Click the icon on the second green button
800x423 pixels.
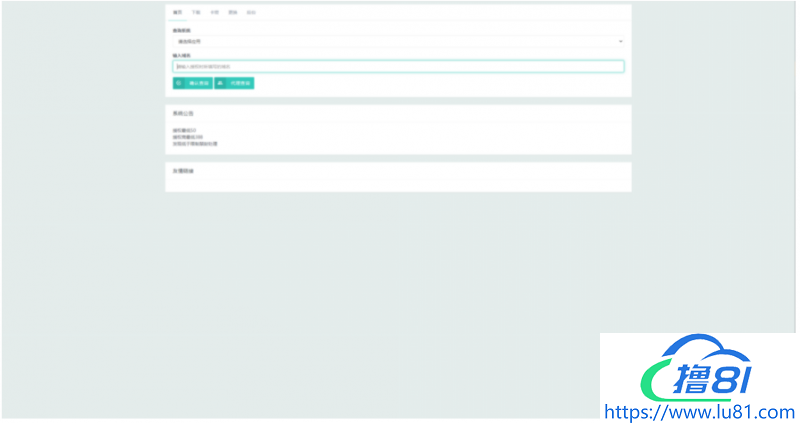[220, 84]
